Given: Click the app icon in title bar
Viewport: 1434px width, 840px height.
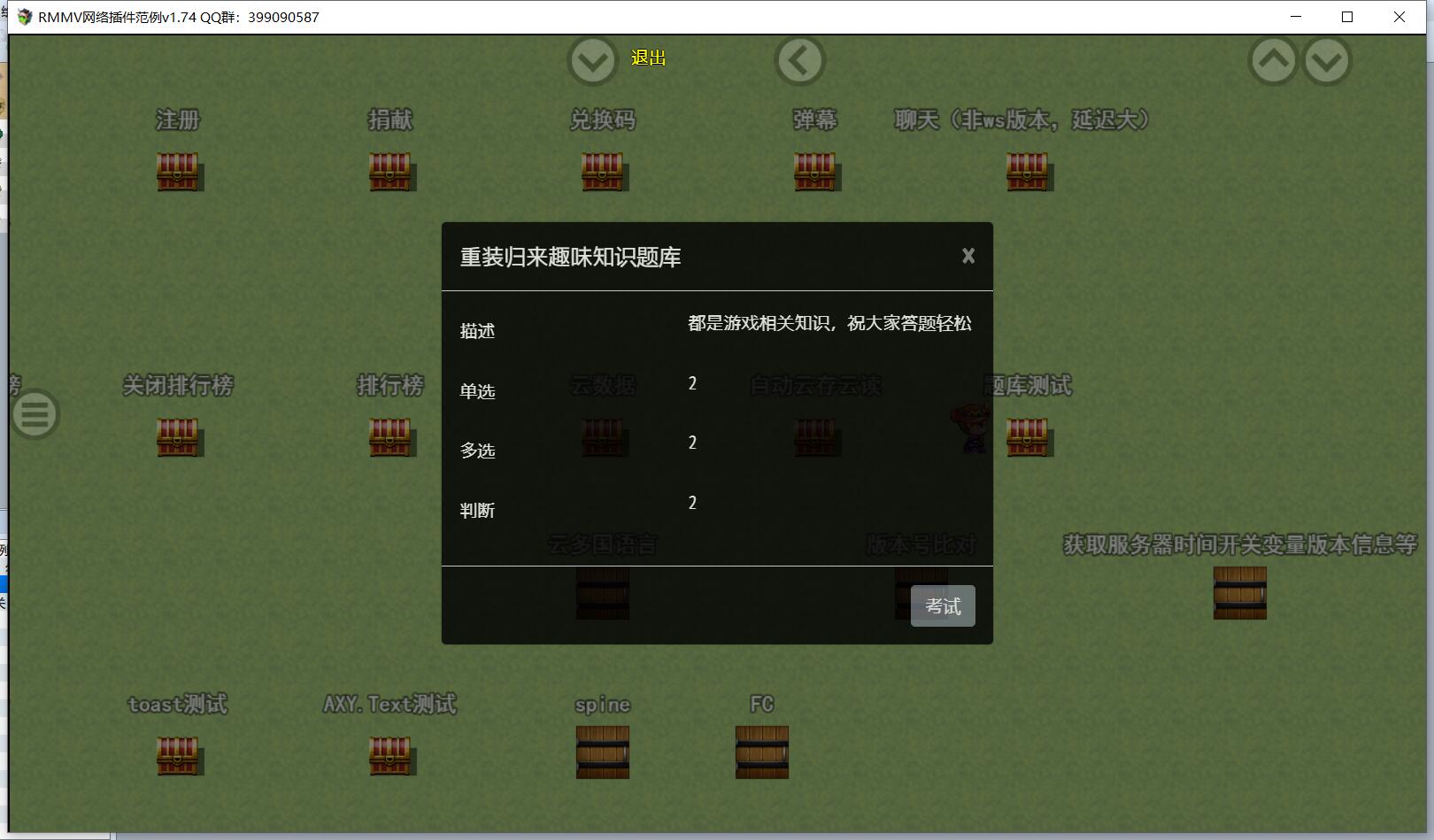Looking at the screenshot, I should pyautogui.click(x=24, y=17).
